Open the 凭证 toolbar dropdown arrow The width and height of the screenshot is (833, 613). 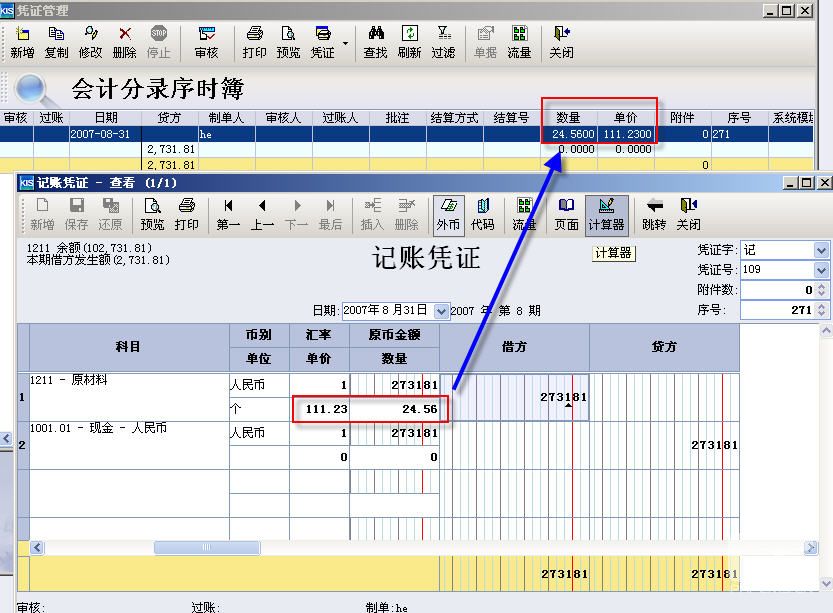click(346, 43)
